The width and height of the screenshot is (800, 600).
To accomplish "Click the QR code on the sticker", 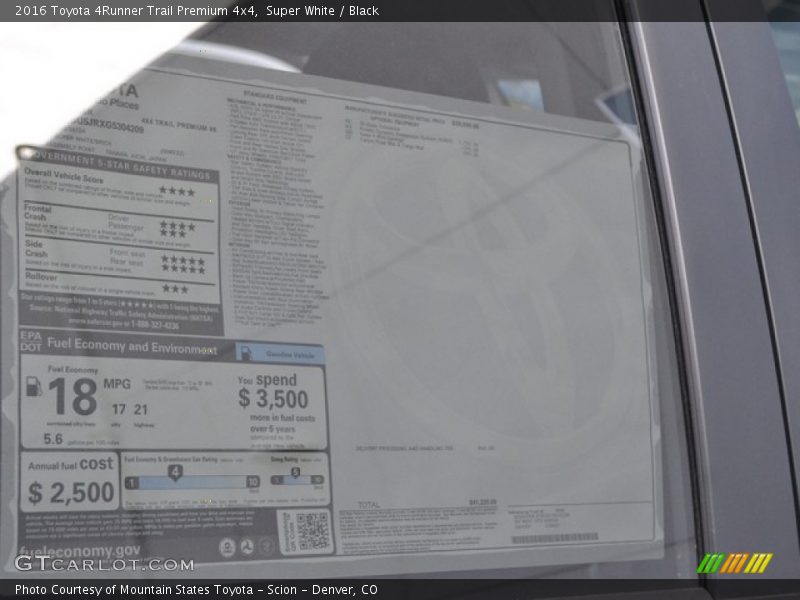I will pyautogui.click(x=312, y=531).
